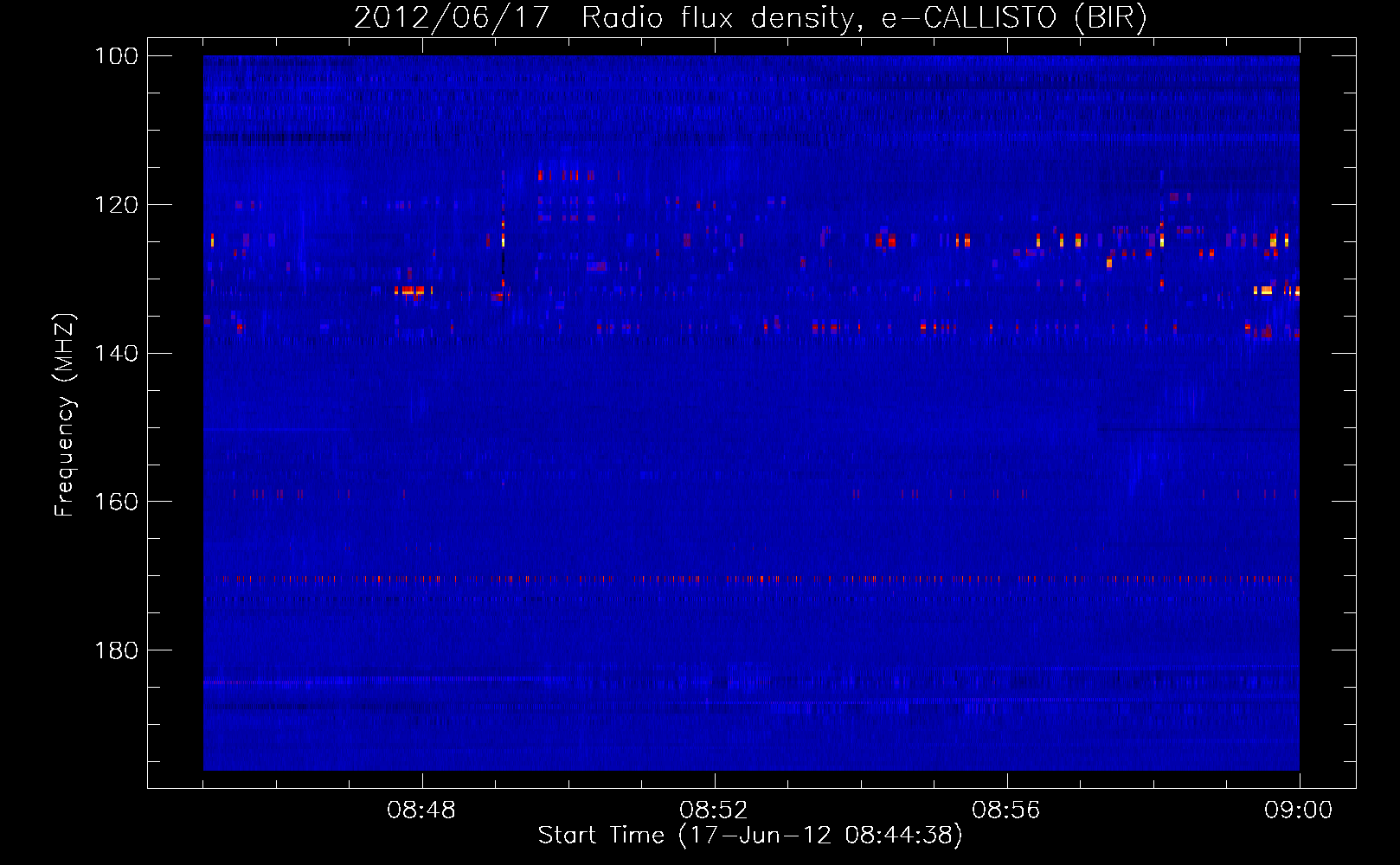The width and height of the screenshot is (1400, 865).
Task: Click the "140" frequency tick label
Action: coord(116,353)
